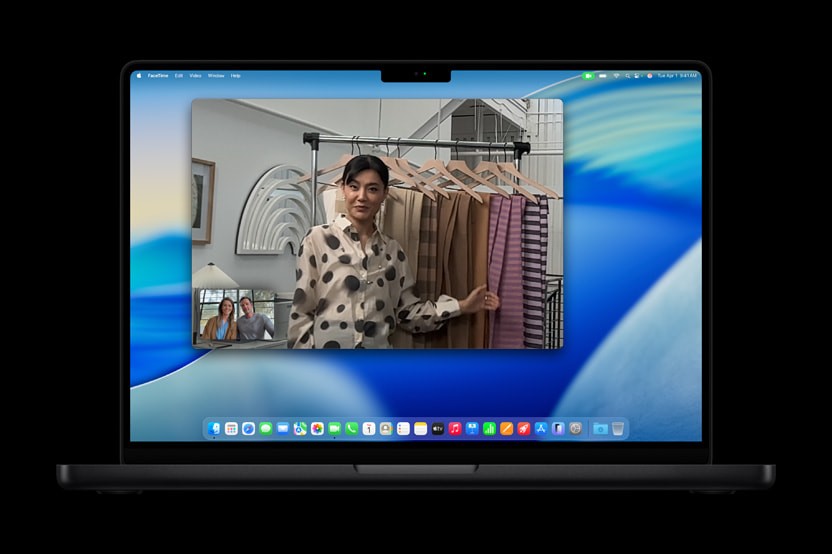Open the Edit menu
This screenshot has height=554, width=832.
(x=179, y=76)
